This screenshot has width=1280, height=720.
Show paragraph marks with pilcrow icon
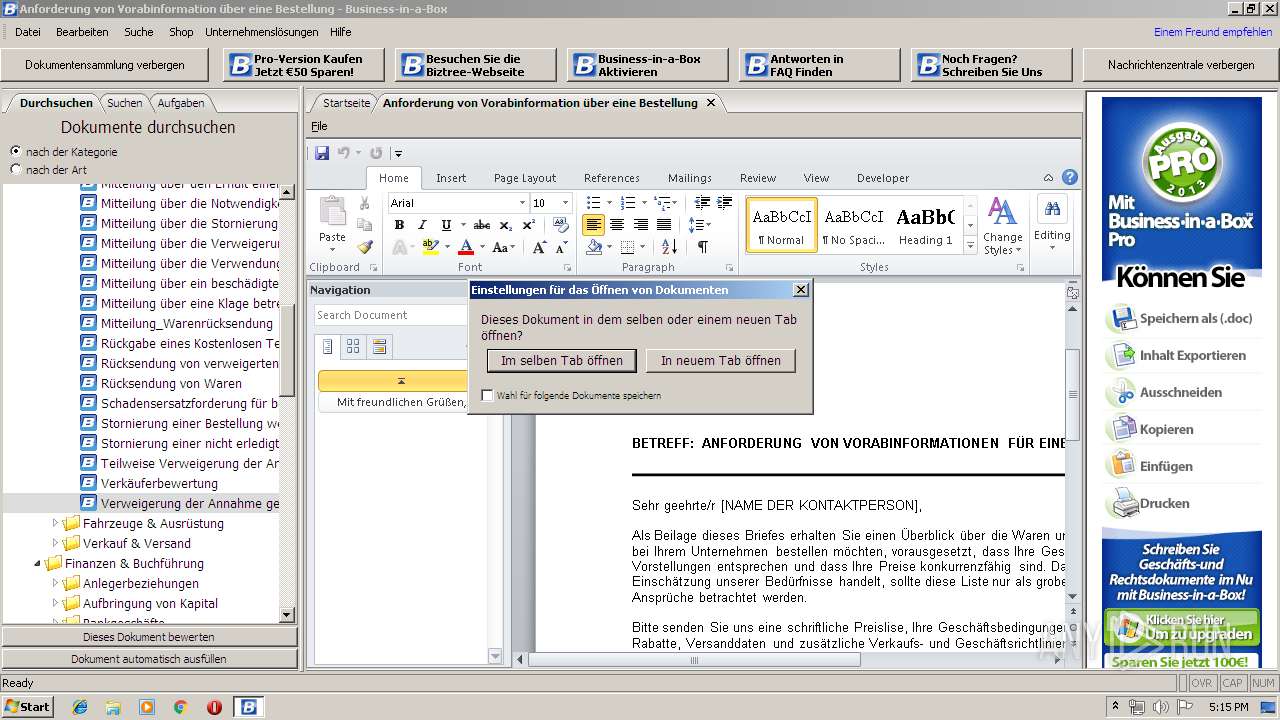click(702, 247)
